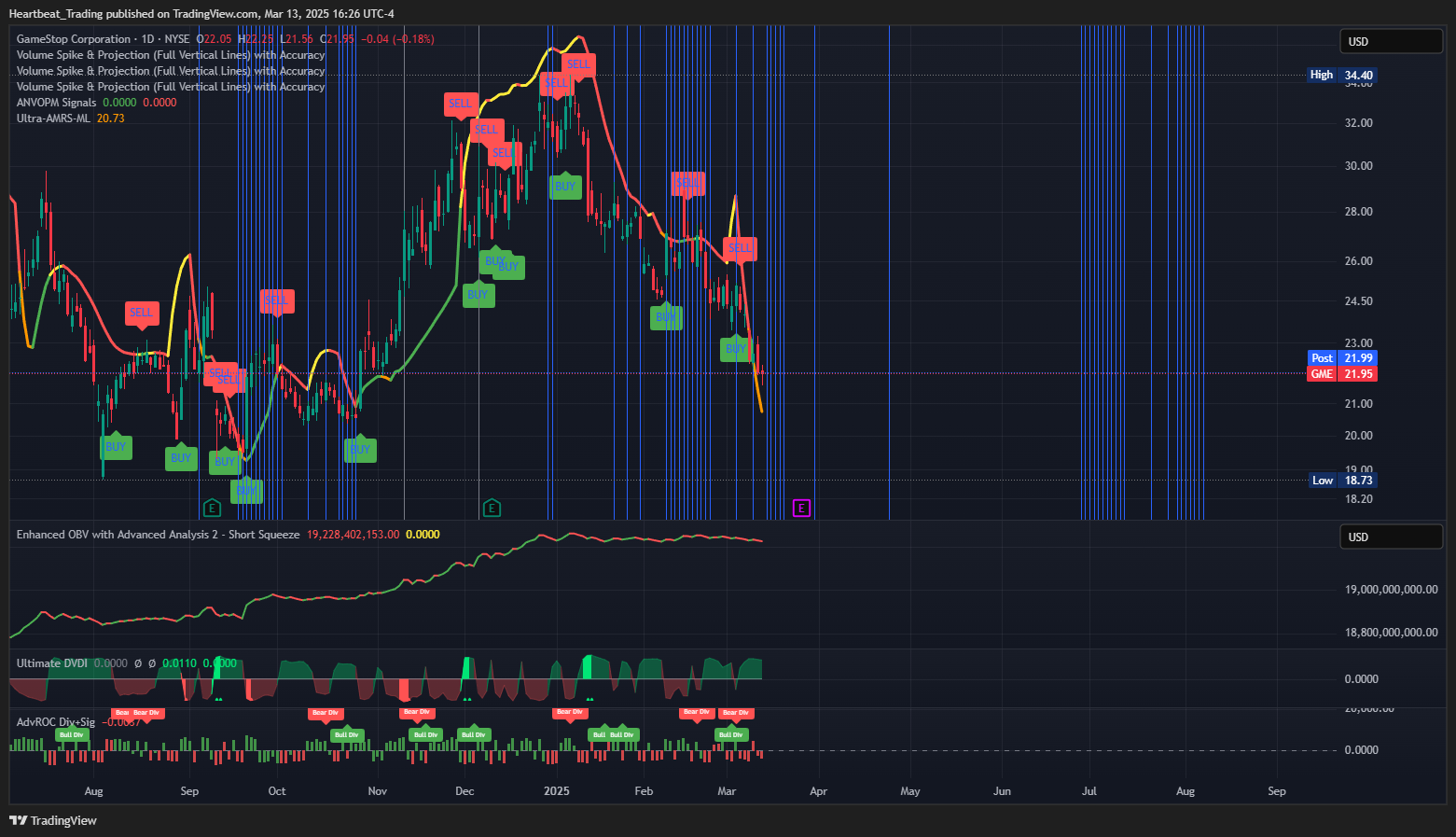Click the May label on the time axis
Viewport: 1456px width, 837px height.
point(910,791)
